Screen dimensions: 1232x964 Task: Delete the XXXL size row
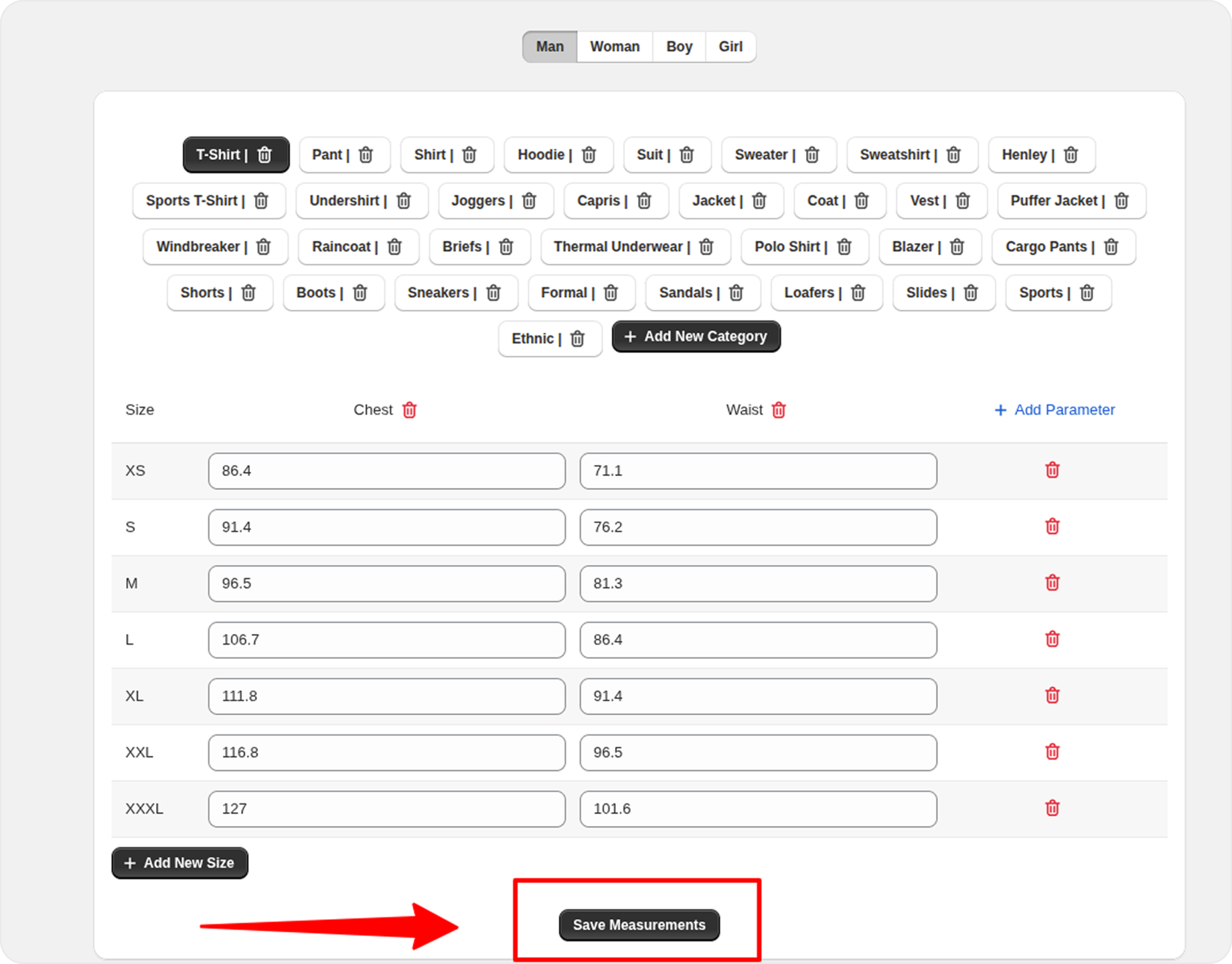[1052, 808]
